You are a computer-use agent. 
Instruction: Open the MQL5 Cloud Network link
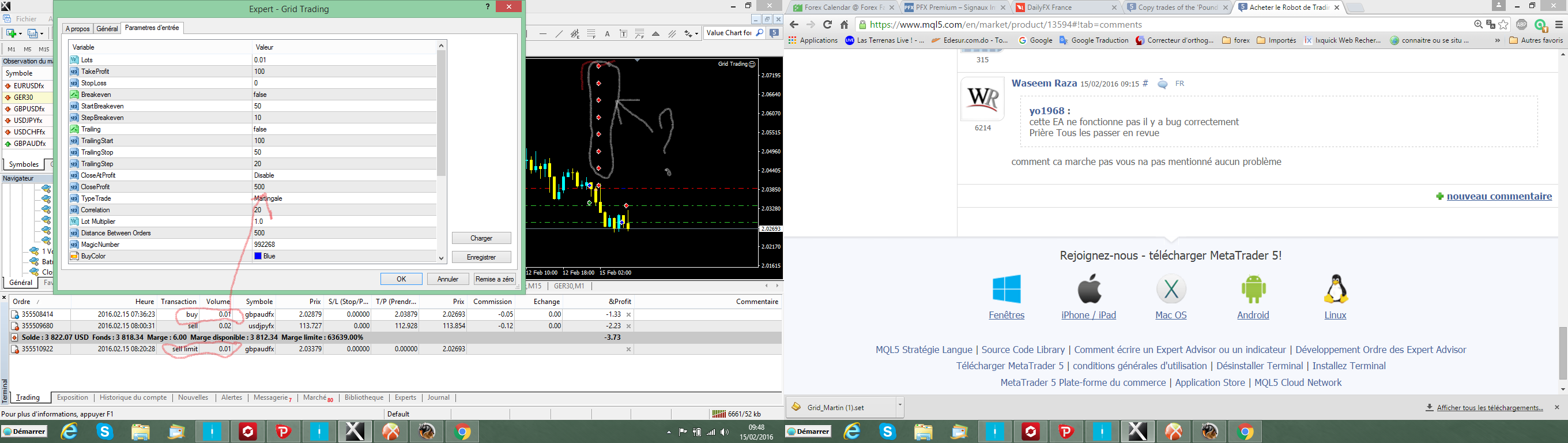[x=1298, y=382]
